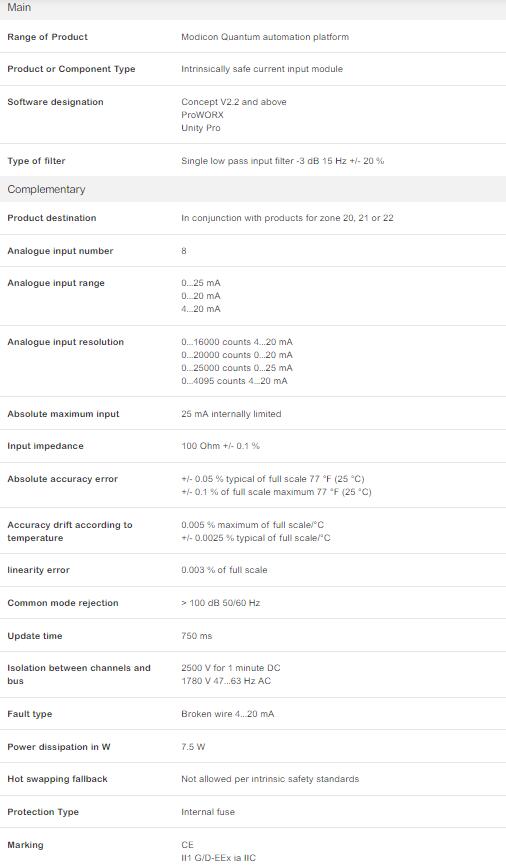Click Modicon Quantum automation platform text
This screenshot has width=506, height=867.
pos(265,37)
